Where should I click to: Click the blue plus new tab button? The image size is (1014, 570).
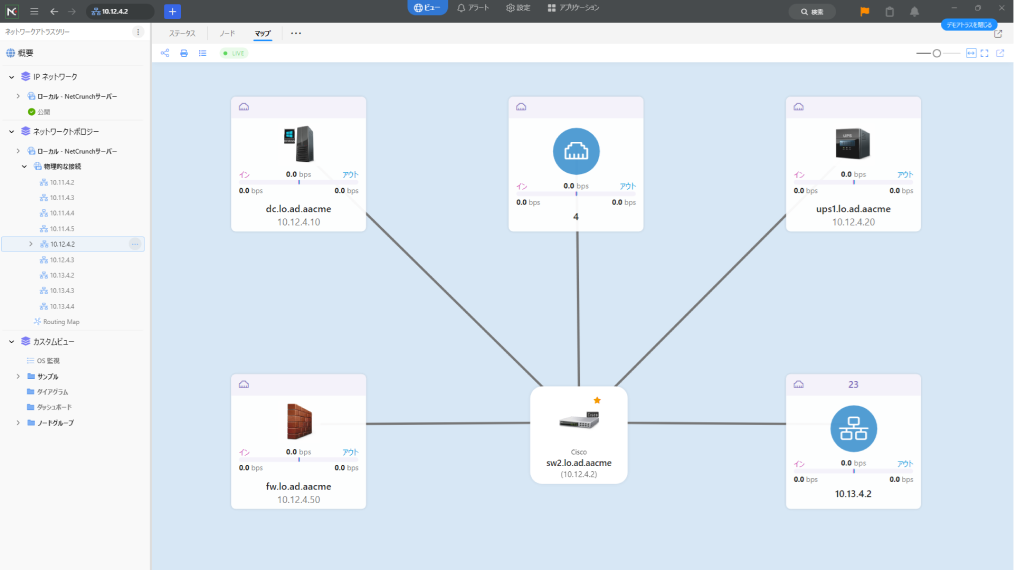pos(172,11)
